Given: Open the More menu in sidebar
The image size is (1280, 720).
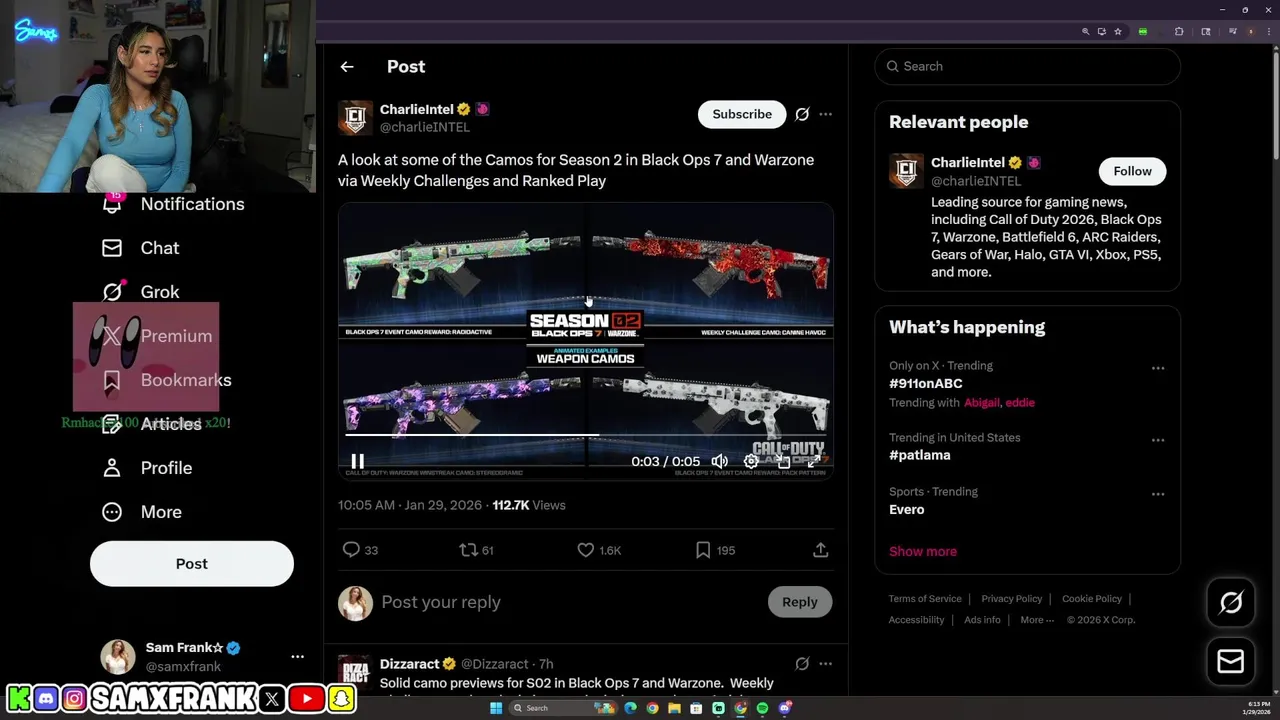Looking at the screenshot, I should (x=142, y=512).
